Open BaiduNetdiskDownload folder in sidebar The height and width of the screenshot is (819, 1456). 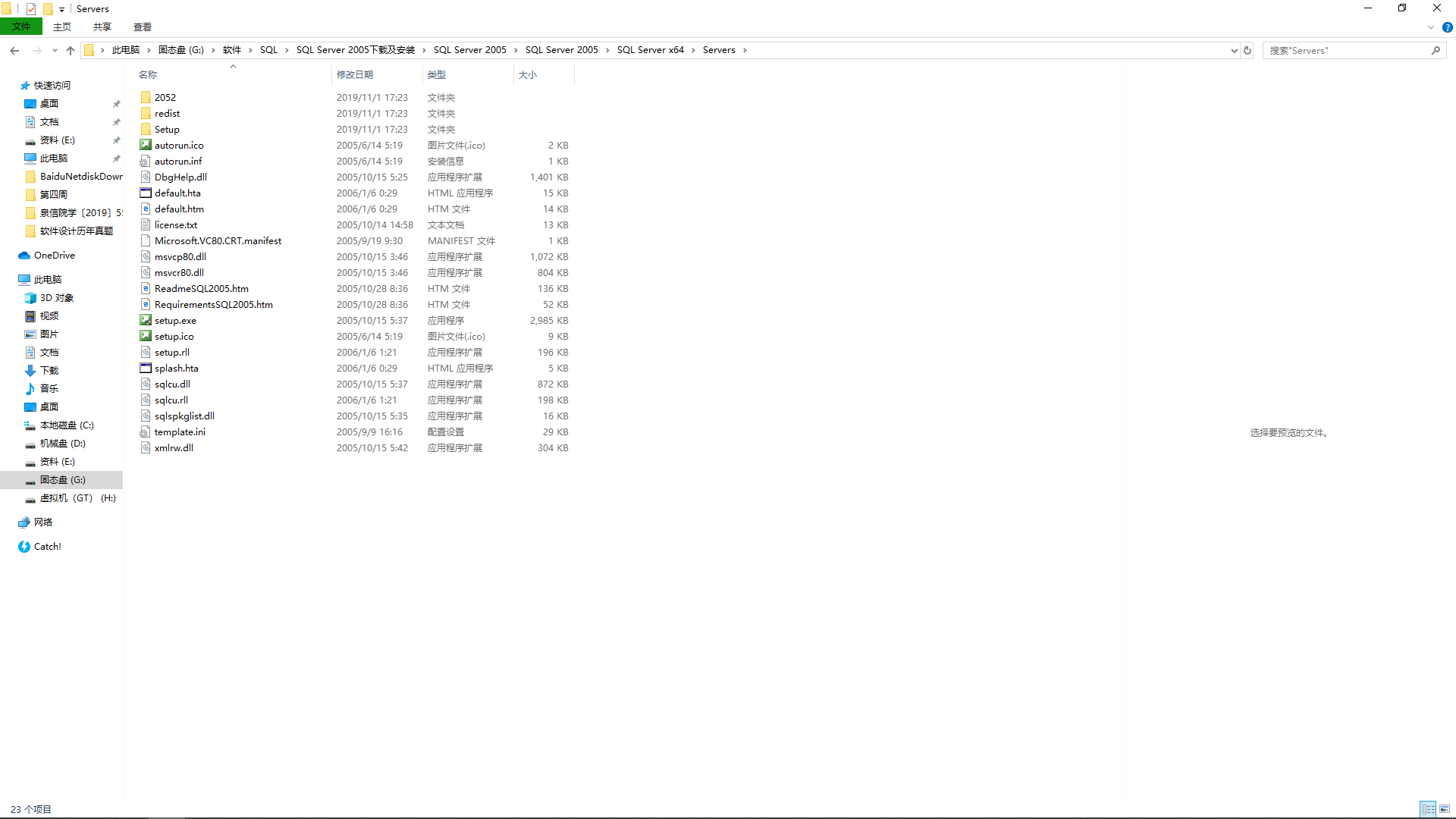coord(81,177)
